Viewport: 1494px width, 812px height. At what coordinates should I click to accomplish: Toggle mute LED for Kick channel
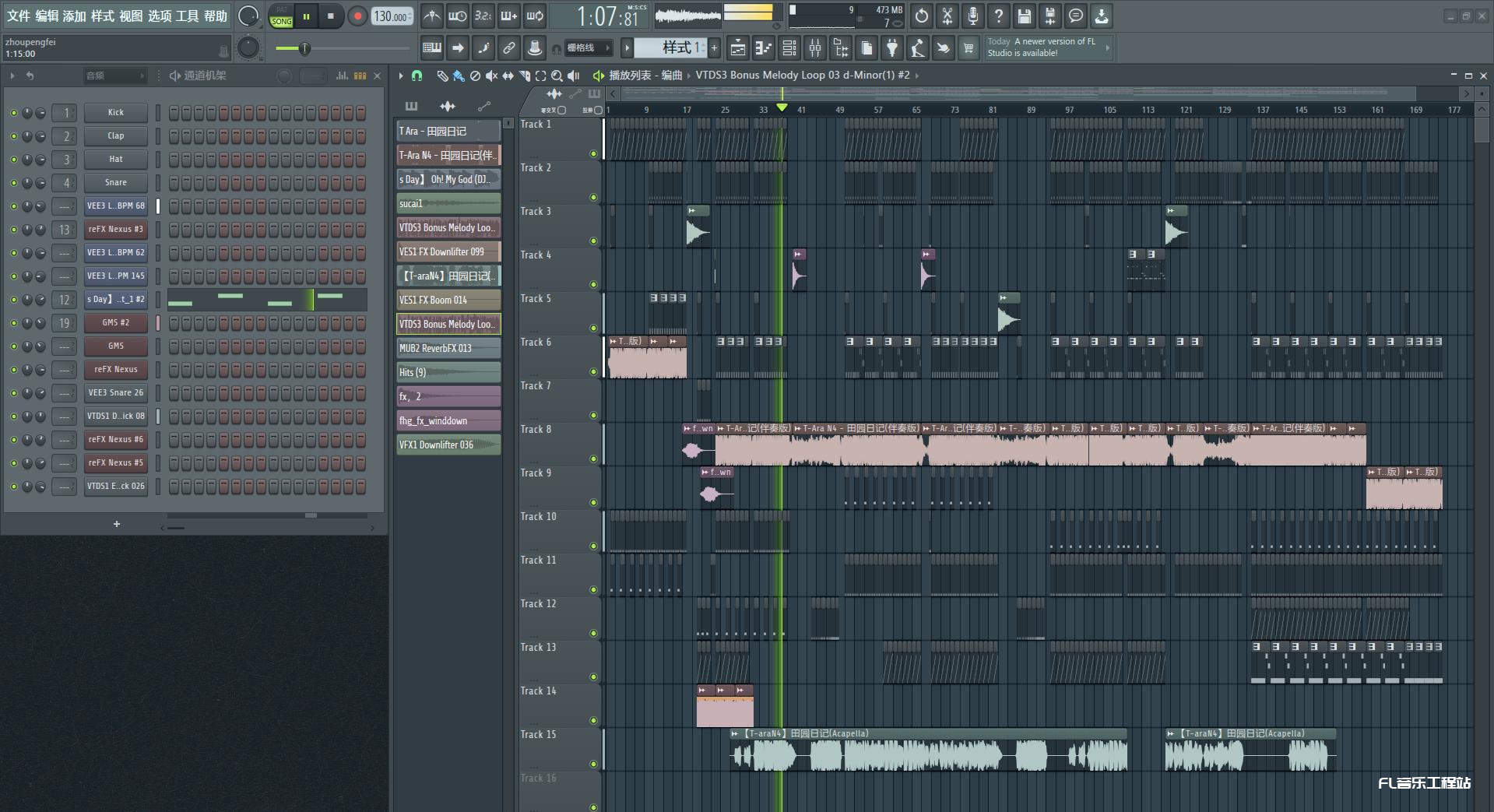13,113
